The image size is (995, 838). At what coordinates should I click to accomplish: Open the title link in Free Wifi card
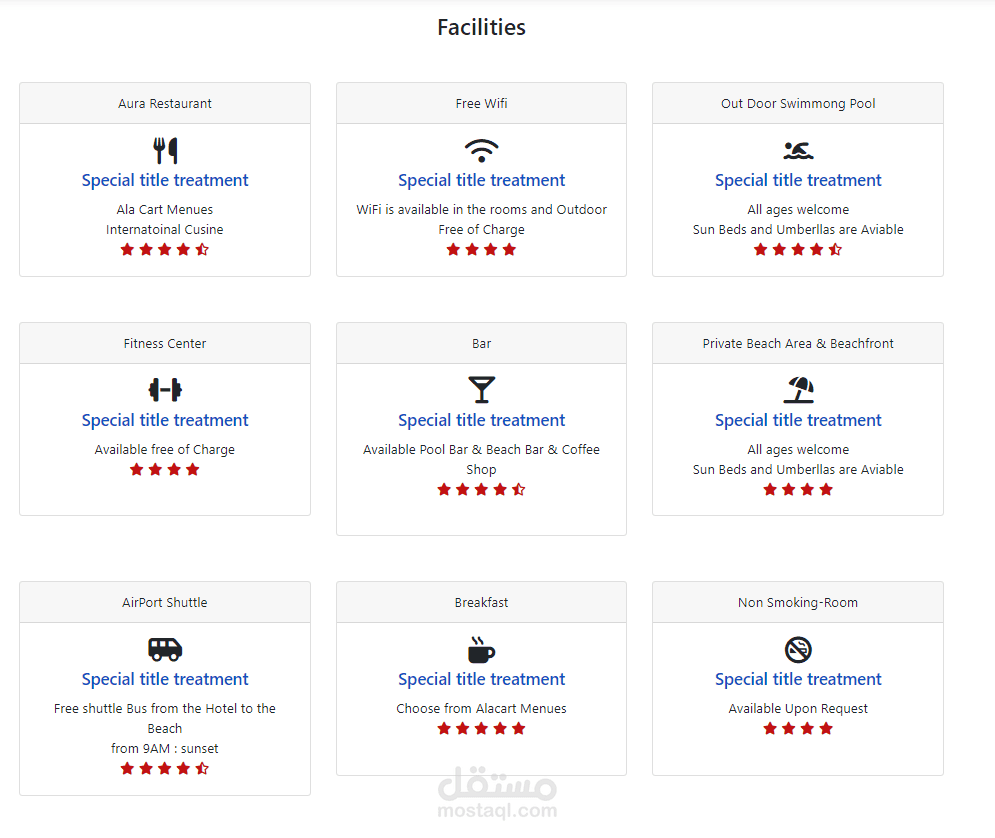click(481, 180)
